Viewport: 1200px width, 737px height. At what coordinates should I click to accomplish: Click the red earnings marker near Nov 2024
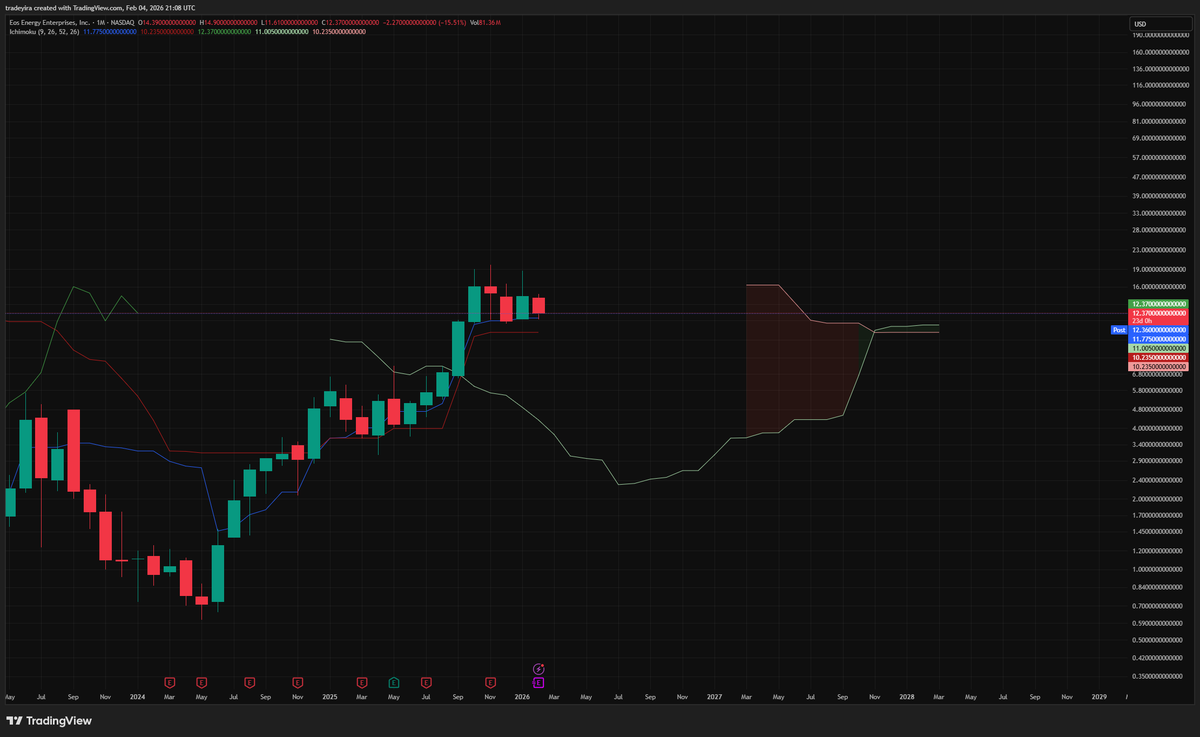297,682
